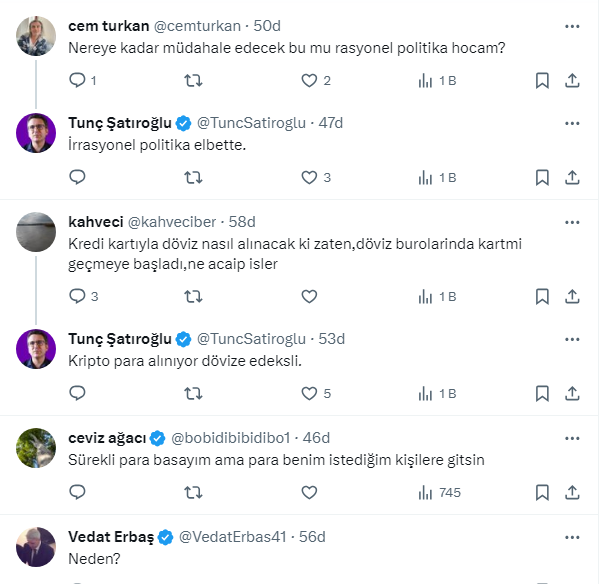Open more options on cem turkan's tweet

(572, 24)
